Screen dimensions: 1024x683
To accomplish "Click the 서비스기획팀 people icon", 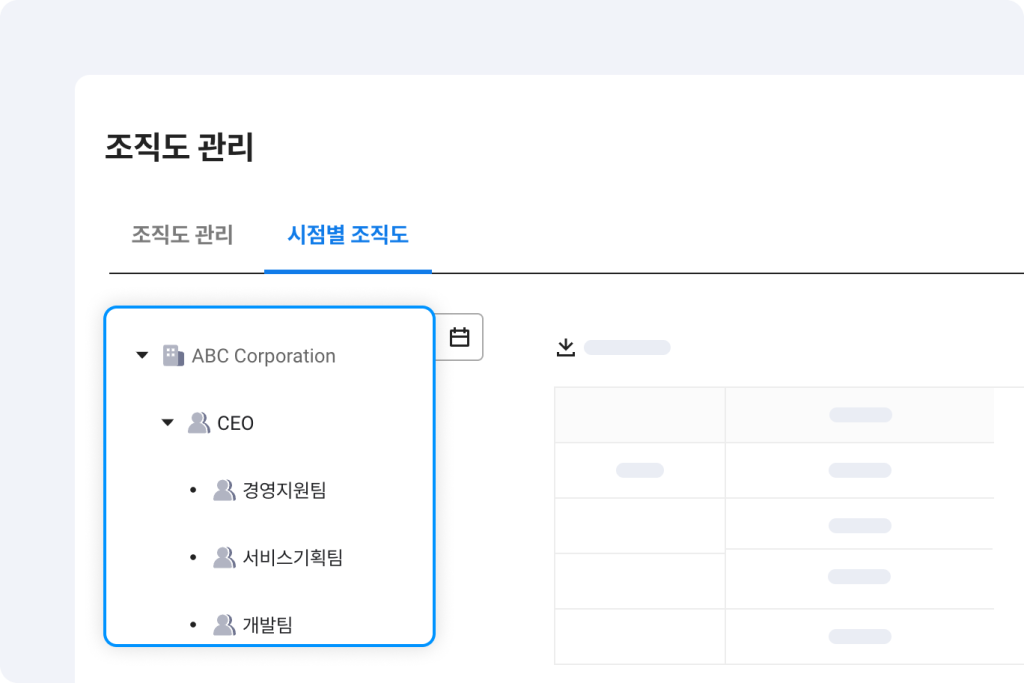I will 224,558.
